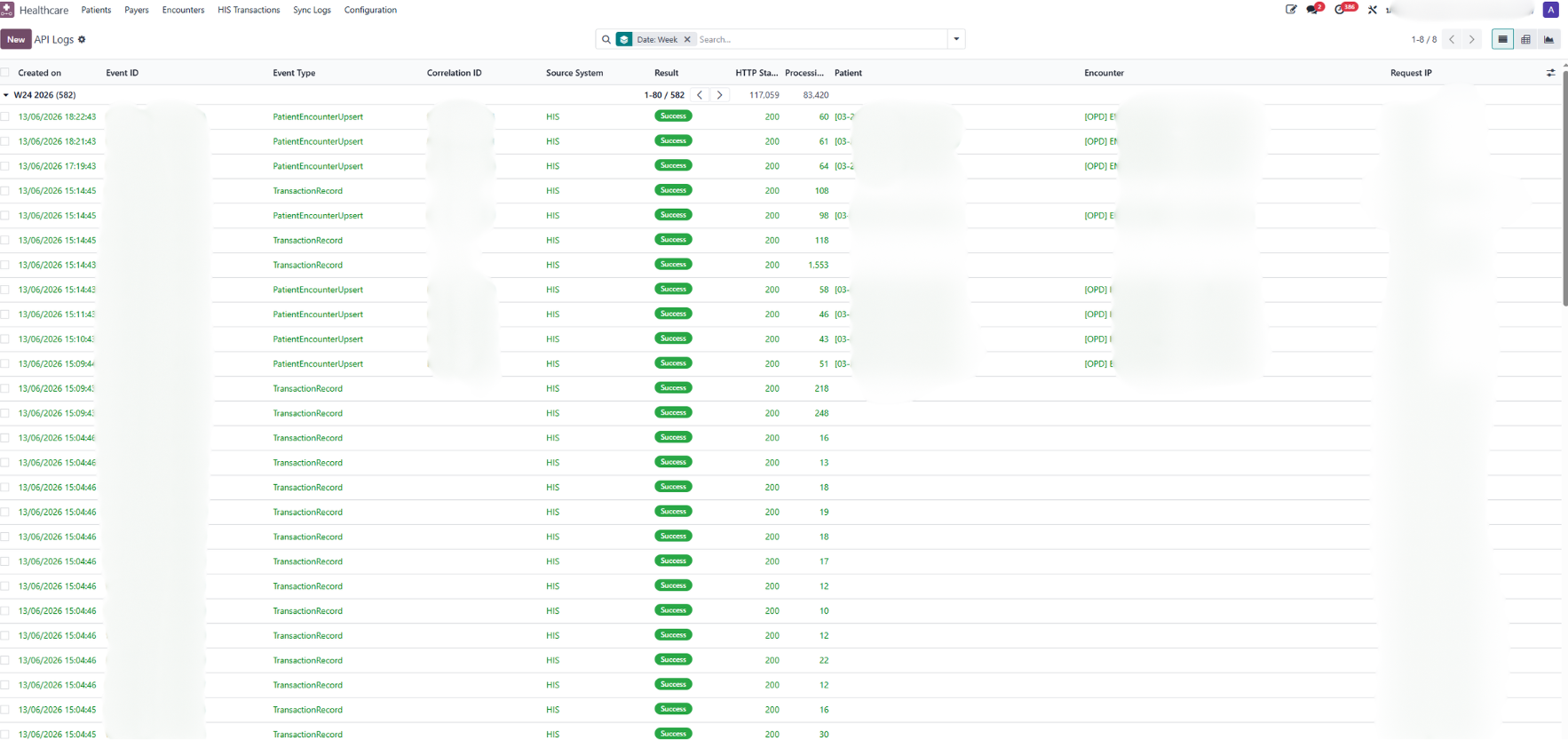Go to next page in the 1-8 / 8 pager
This screenshot has height=748, width=1568.
point(1471,39)
